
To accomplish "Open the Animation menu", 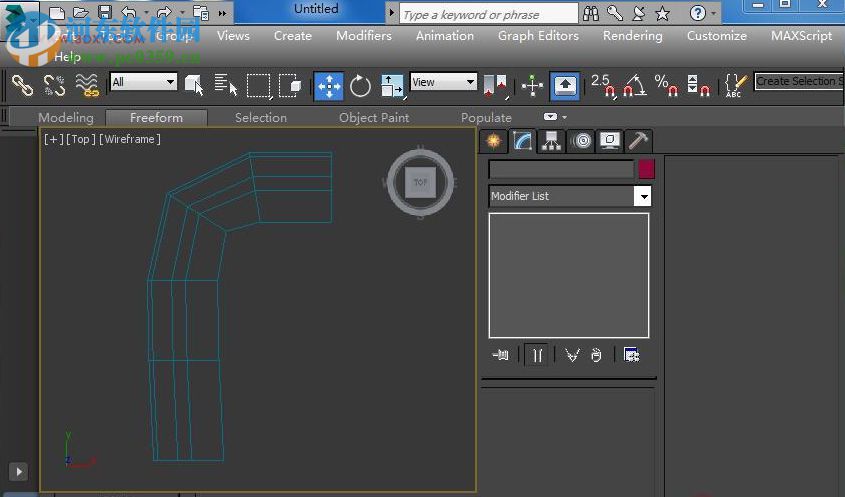I will [x=445, y=36].
